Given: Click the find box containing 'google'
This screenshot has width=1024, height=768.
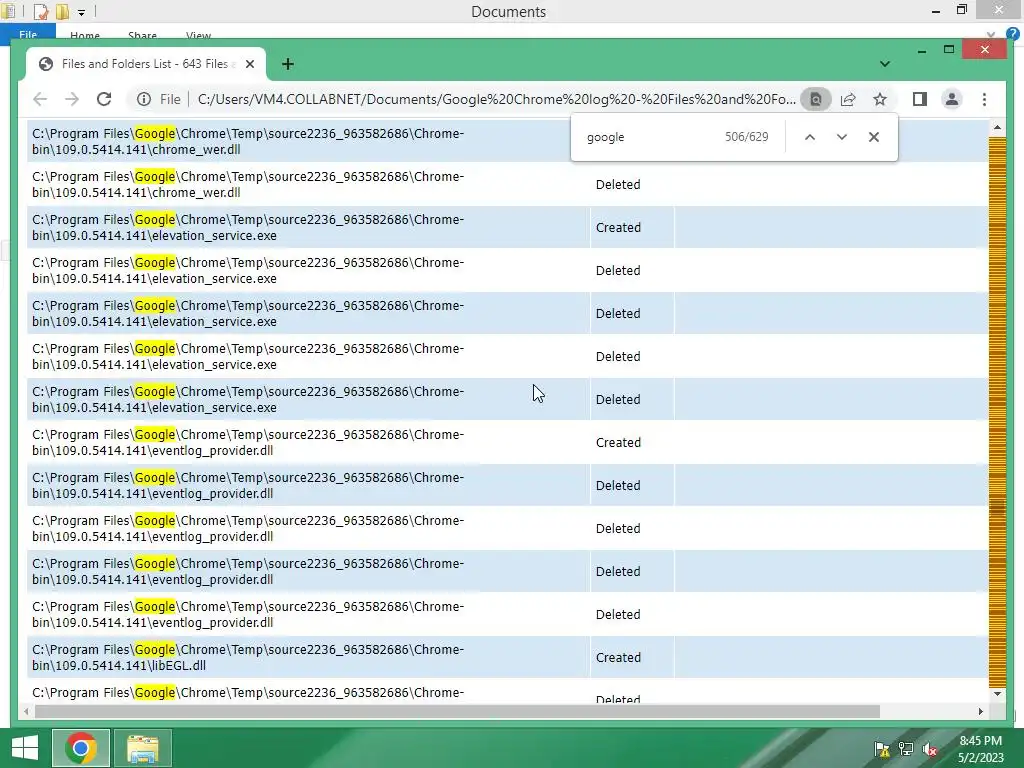Looking at the screenshot, I should 647,137.
